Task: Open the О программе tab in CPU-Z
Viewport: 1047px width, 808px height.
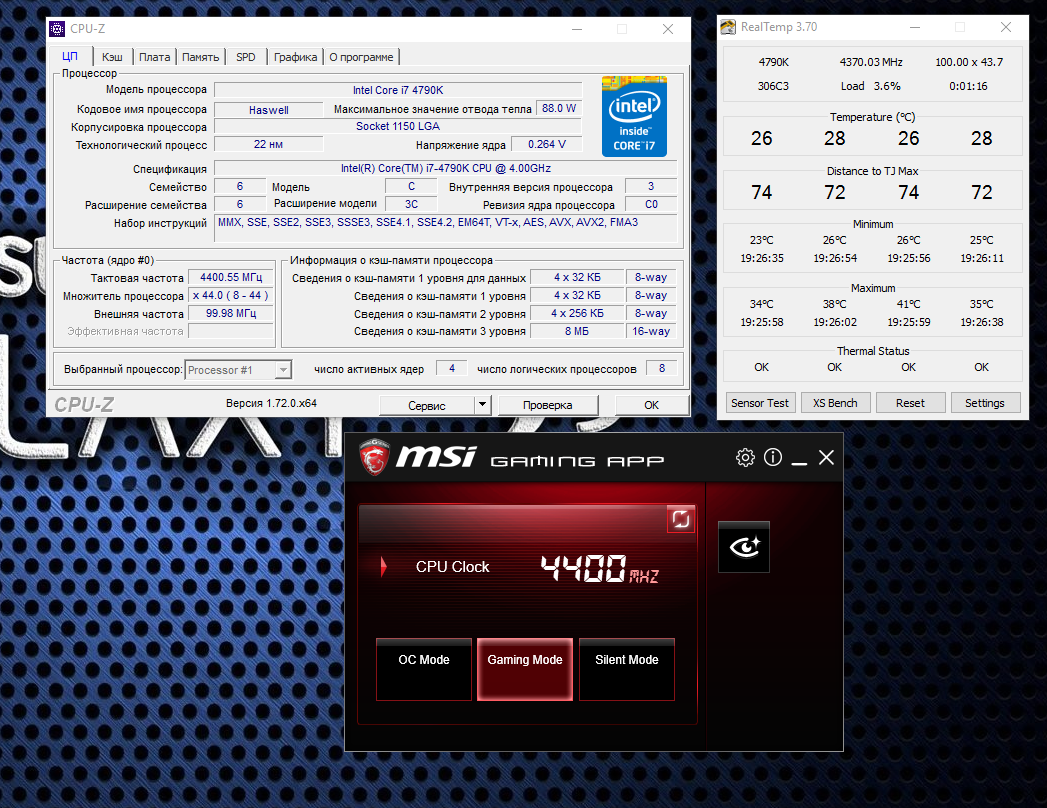Action: 361,57
